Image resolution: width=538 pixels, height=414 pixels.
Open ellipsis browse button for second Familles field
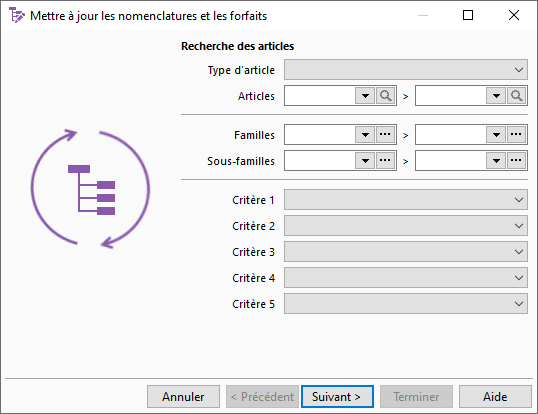[516, 135]
